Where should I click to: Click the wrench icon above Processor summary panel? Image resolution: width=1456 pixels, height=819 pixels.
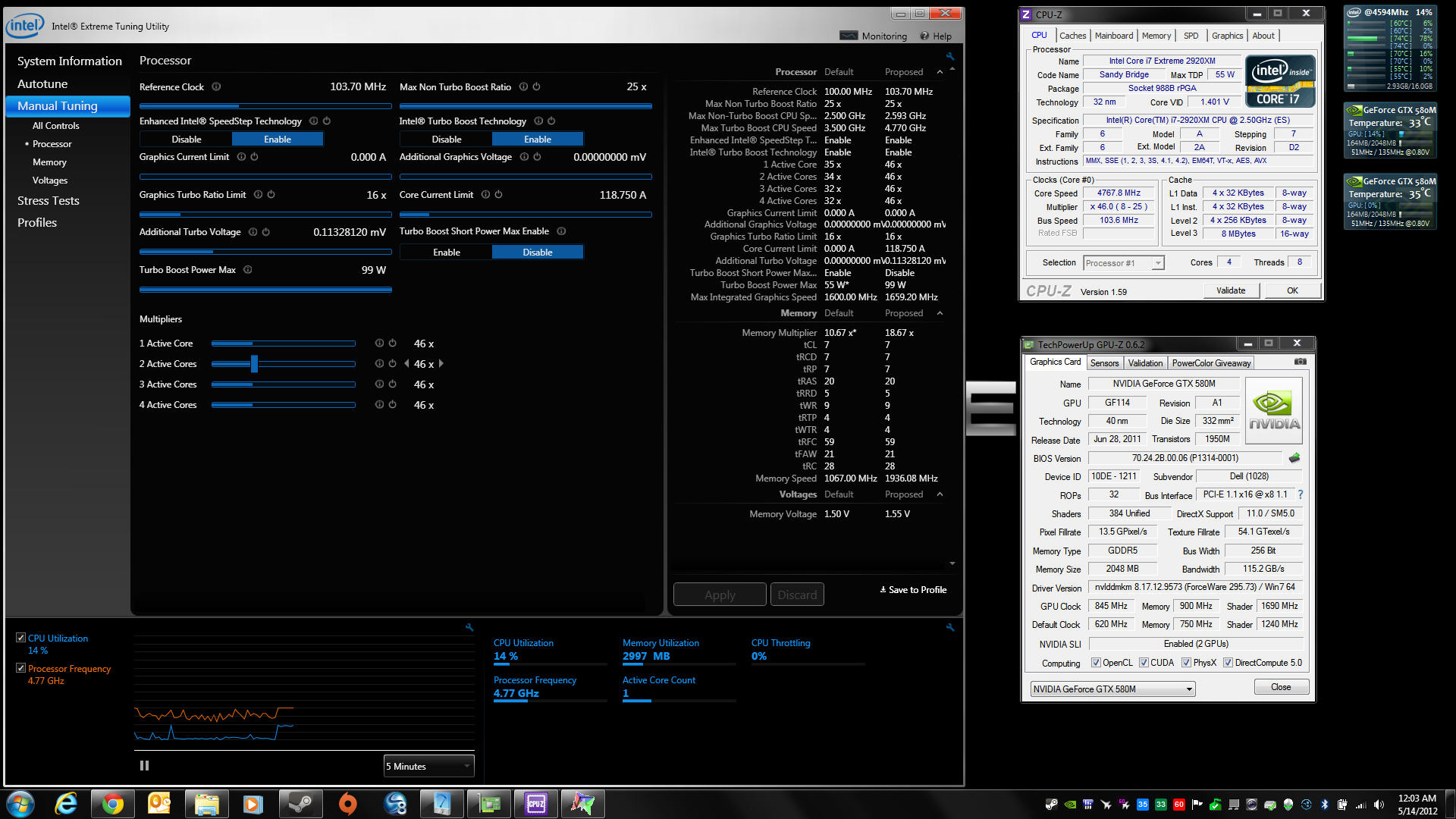(x=950, y=57)
